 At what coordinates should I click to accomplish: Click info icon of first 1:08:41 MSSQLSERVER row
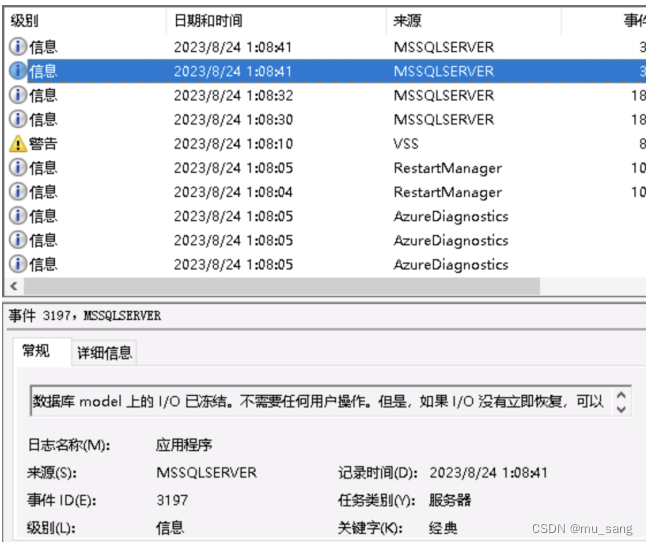[x=18, y=47]
